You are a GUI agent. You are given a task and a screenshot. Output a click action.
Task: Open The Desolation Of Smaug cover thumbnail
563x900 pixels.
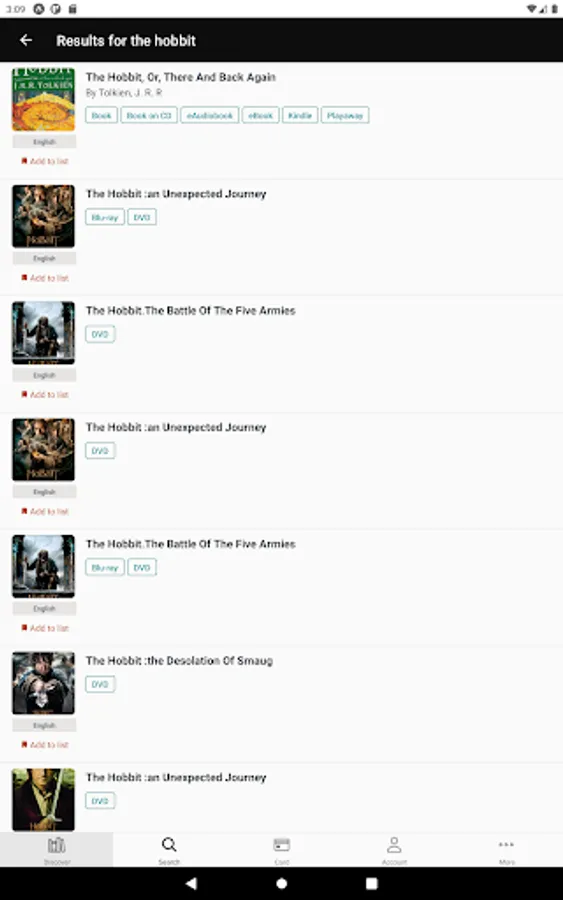tap(44, 683)
